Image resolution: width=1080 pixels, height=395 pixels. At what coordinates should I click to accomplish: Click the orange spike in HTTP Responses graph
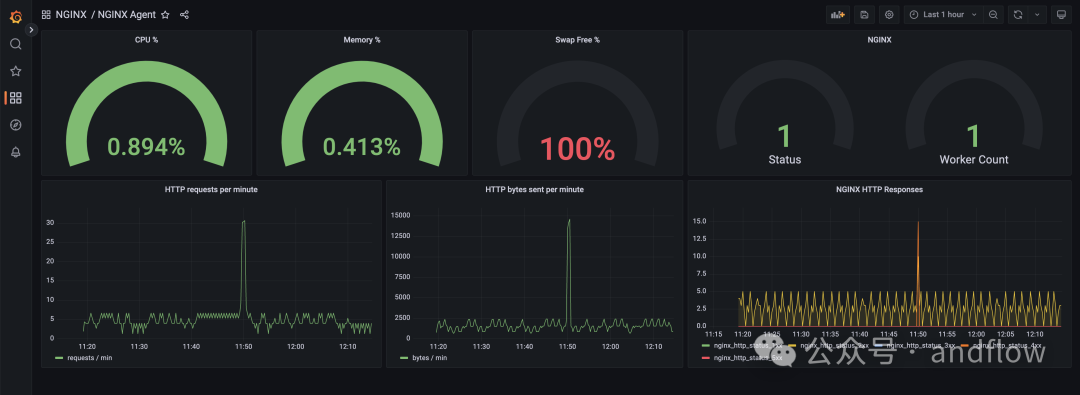[x=918, y=223]
